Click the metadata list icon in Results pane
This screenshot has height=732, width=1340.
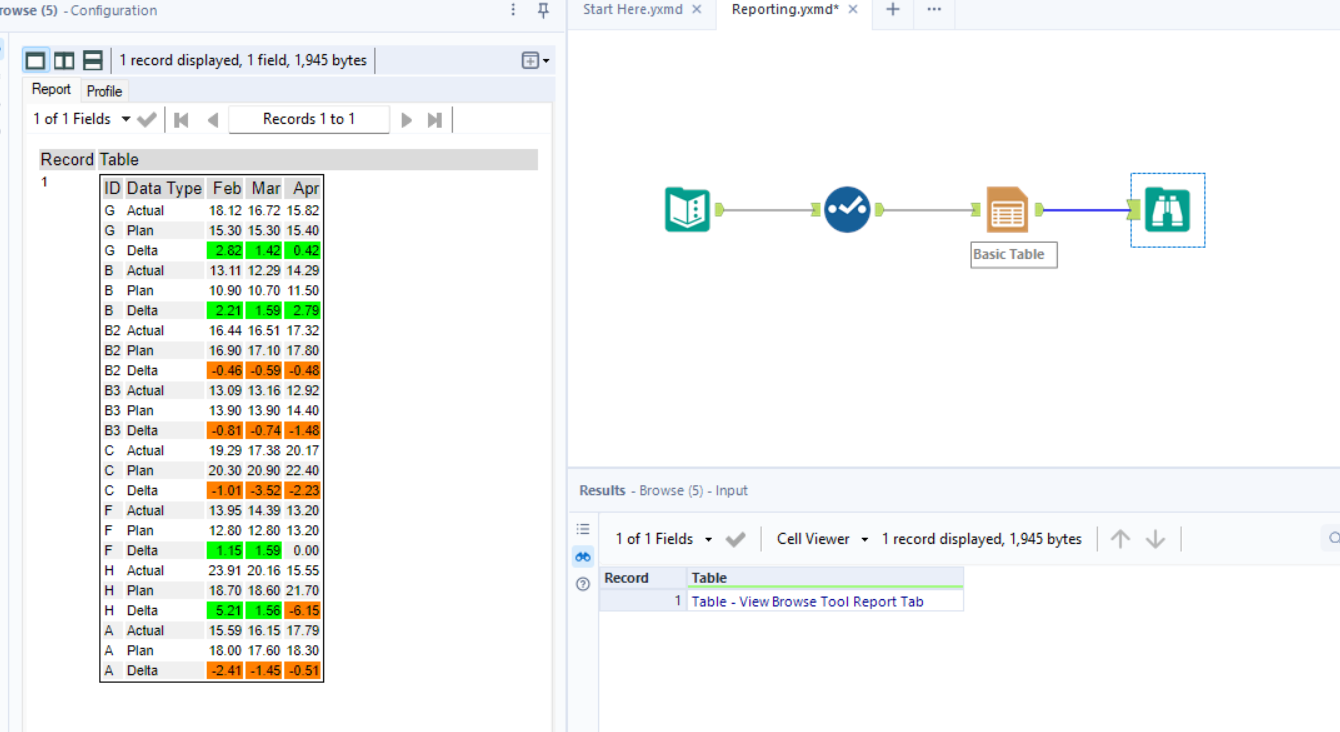click(x=581, y=529)
